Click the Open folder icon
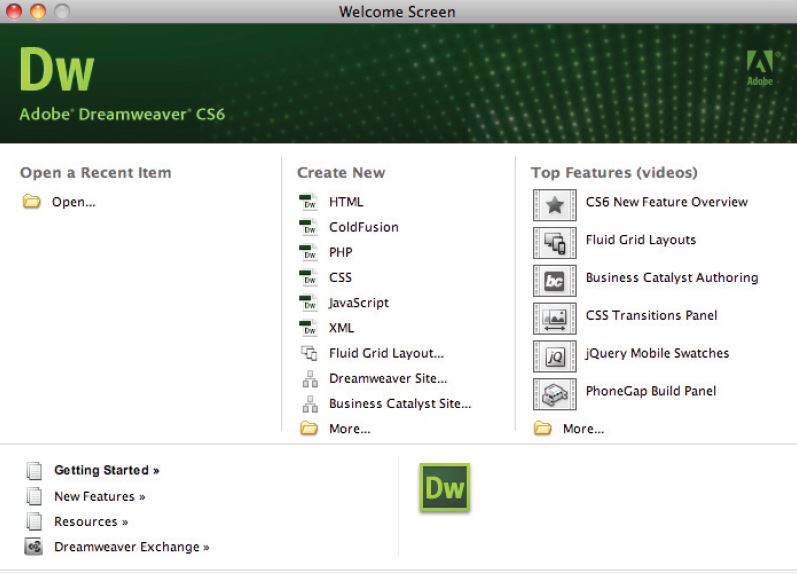 point(32,202)
